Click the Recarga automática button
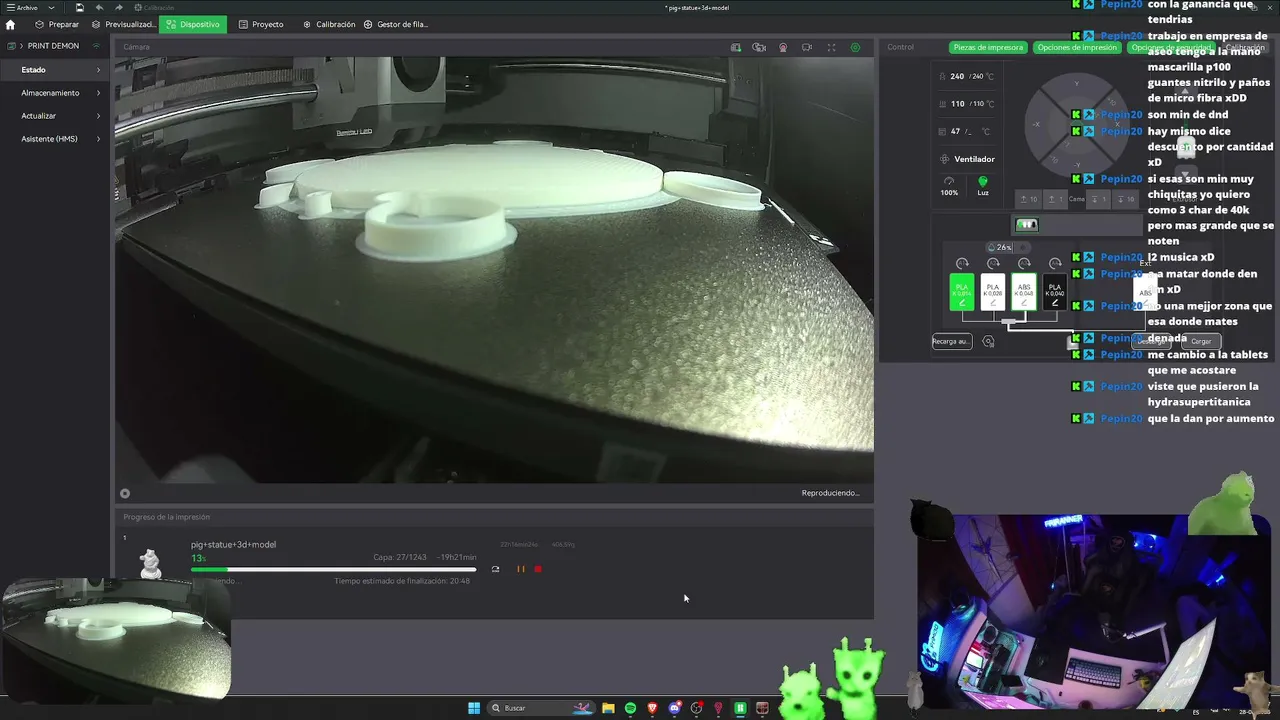The height and width of the screenshot is (720, 1280). pyautogui.click(x=951, y=341)
